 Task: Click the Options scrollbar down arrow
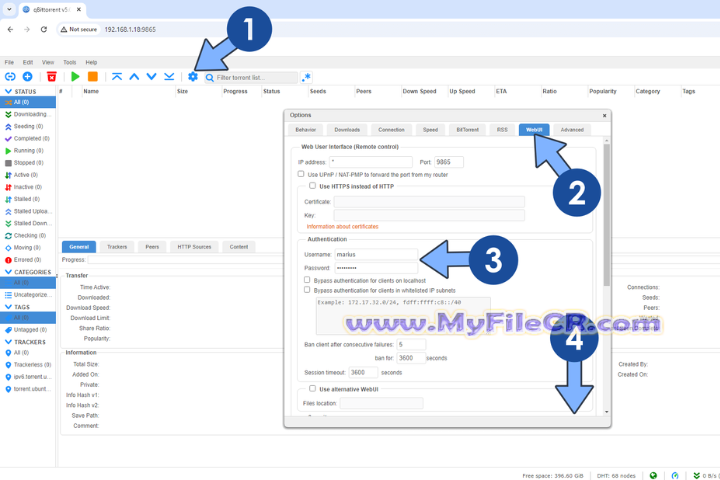coord(607,412)
